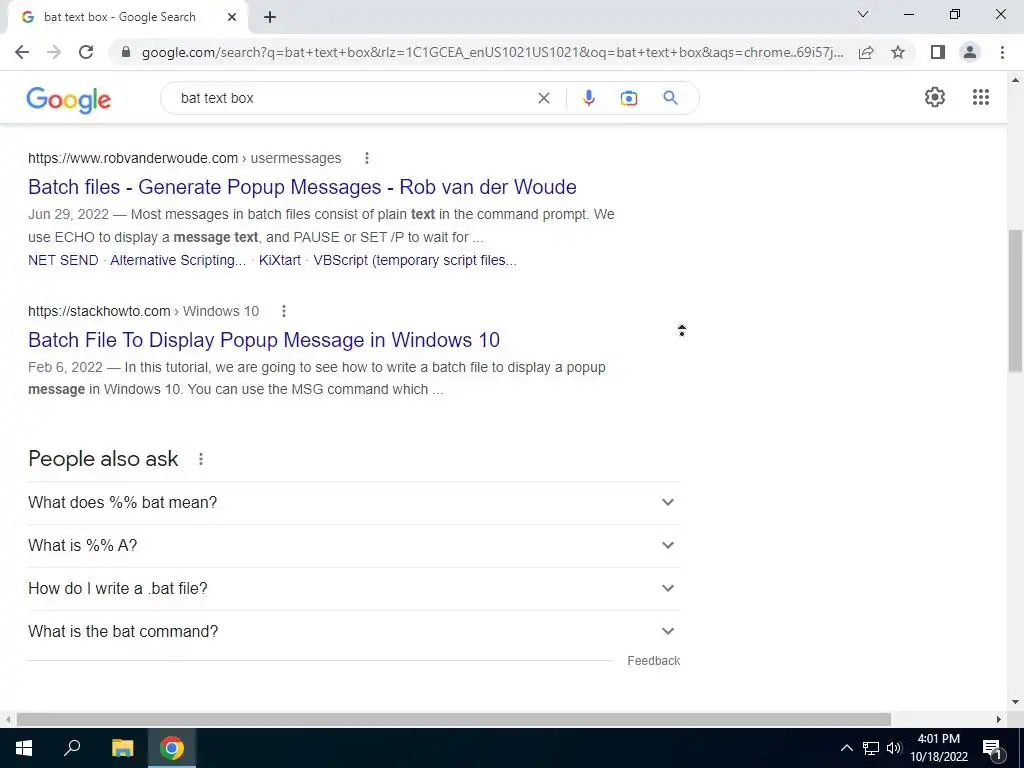Open Google quick settings gear

click(935, 97)
